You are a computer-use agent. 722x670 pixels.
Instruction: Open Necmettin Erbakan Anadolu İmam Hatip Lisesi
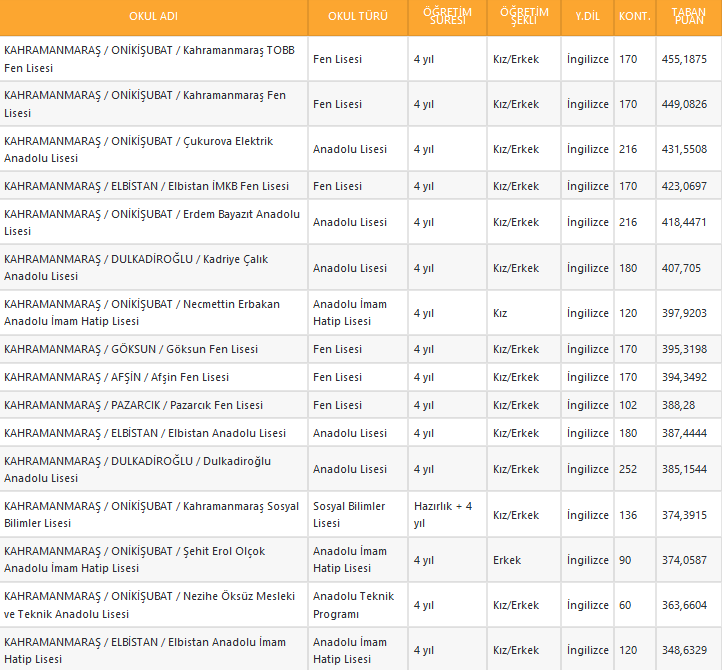[142, 312]
